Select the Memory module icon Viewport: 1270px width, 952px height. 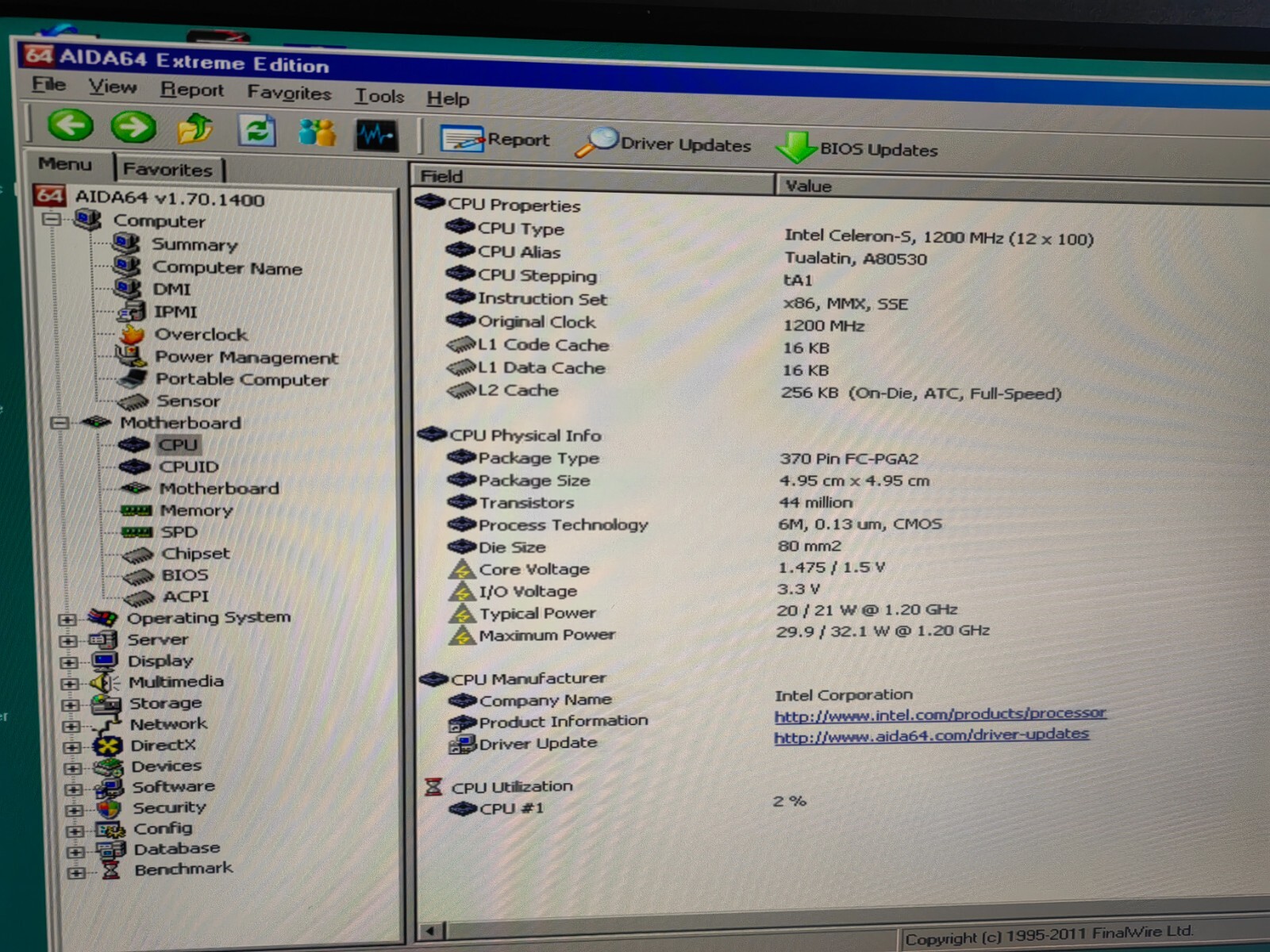click(x=137, y=510)
